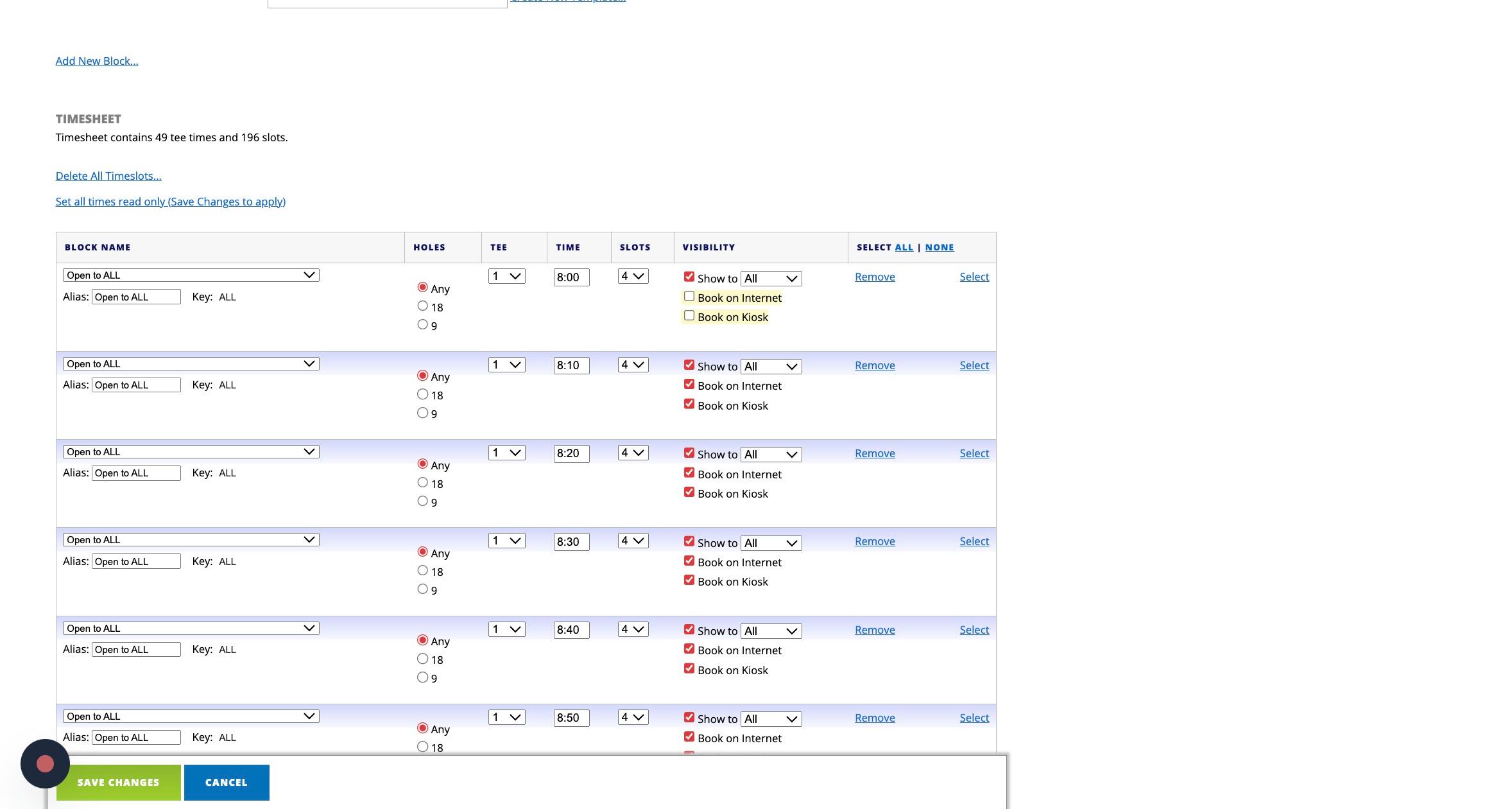Open Show to All dropdown for 8:40
1512x809 pixels.
click(771, 631)
